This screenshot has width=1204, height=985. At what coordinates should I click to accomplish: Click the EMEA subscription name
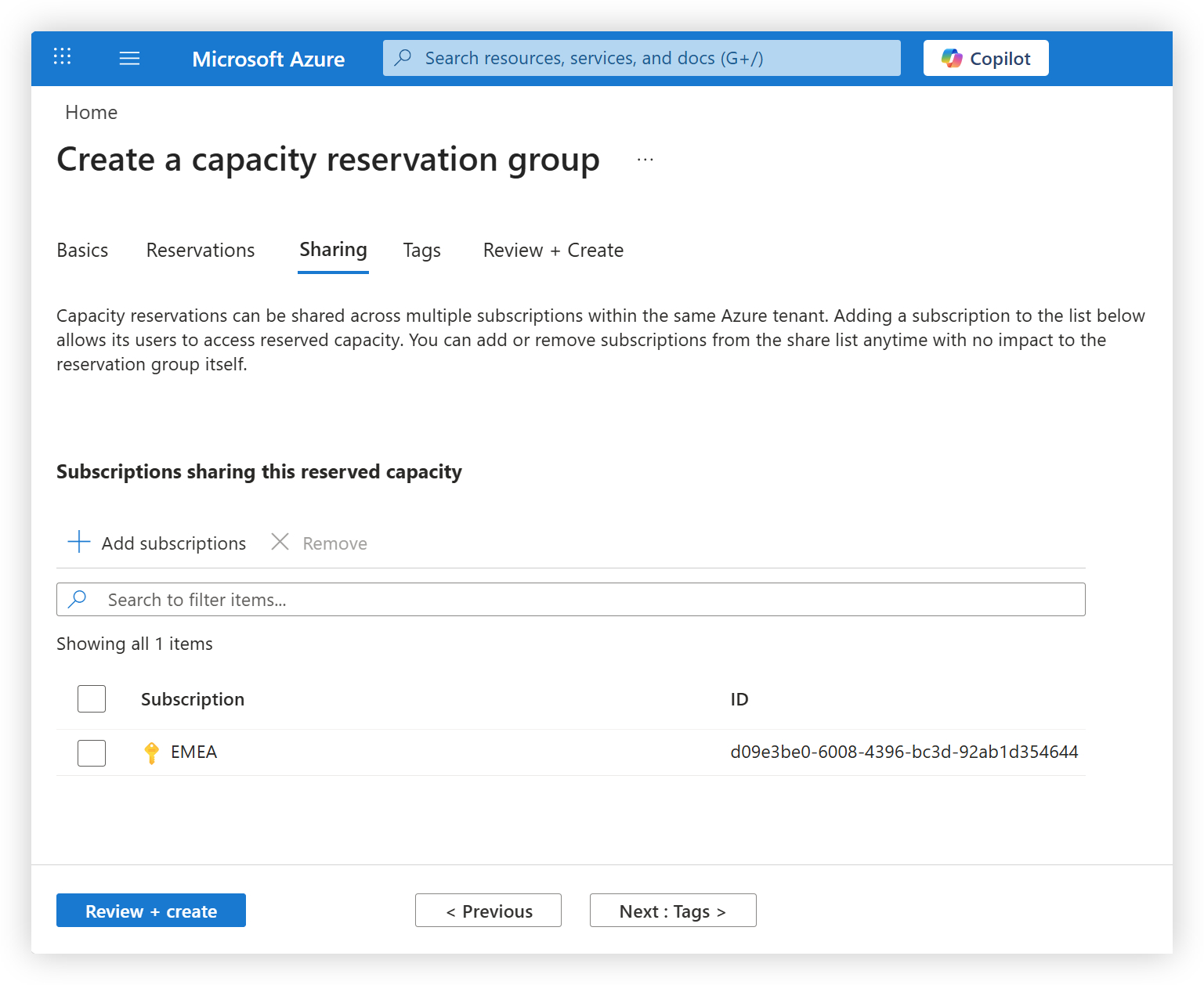193,752
